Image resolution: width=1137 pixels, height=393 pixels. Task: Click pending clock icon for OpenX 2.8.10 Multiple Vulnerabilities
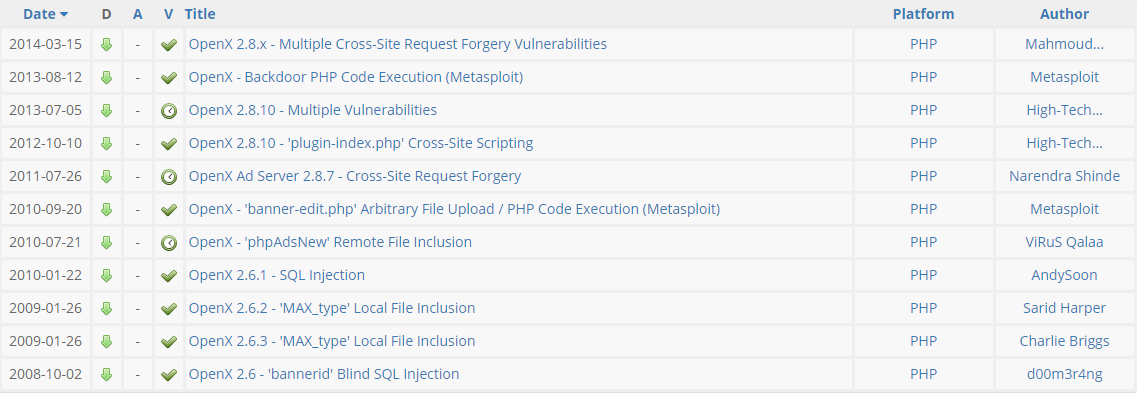click(169, 111)
